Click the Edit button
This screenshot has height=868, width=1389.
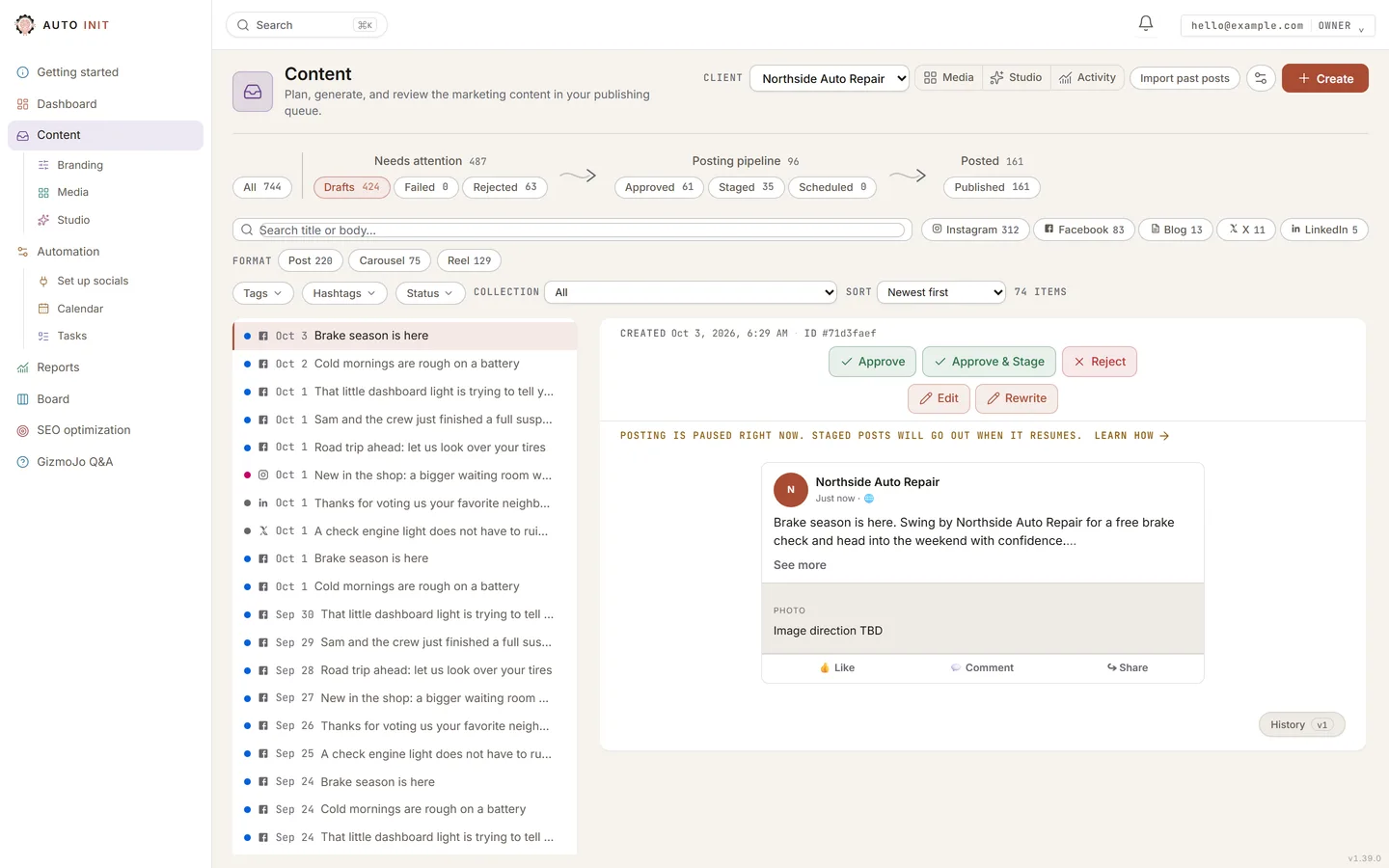(x=939, y=398)
